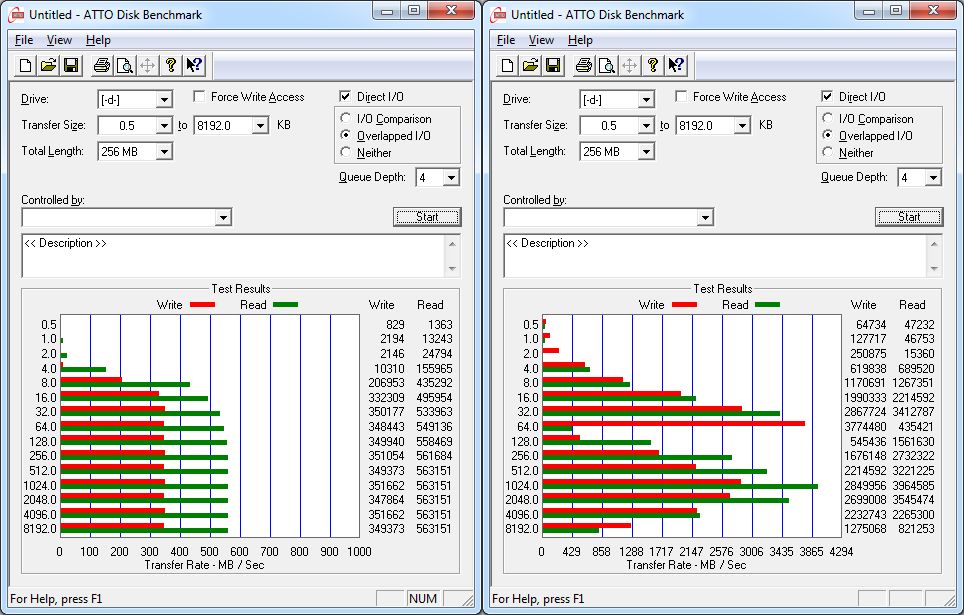This screenshot has height=615, width=964.
Task: Select Neither radio in left window
Action: pos(346,152)
